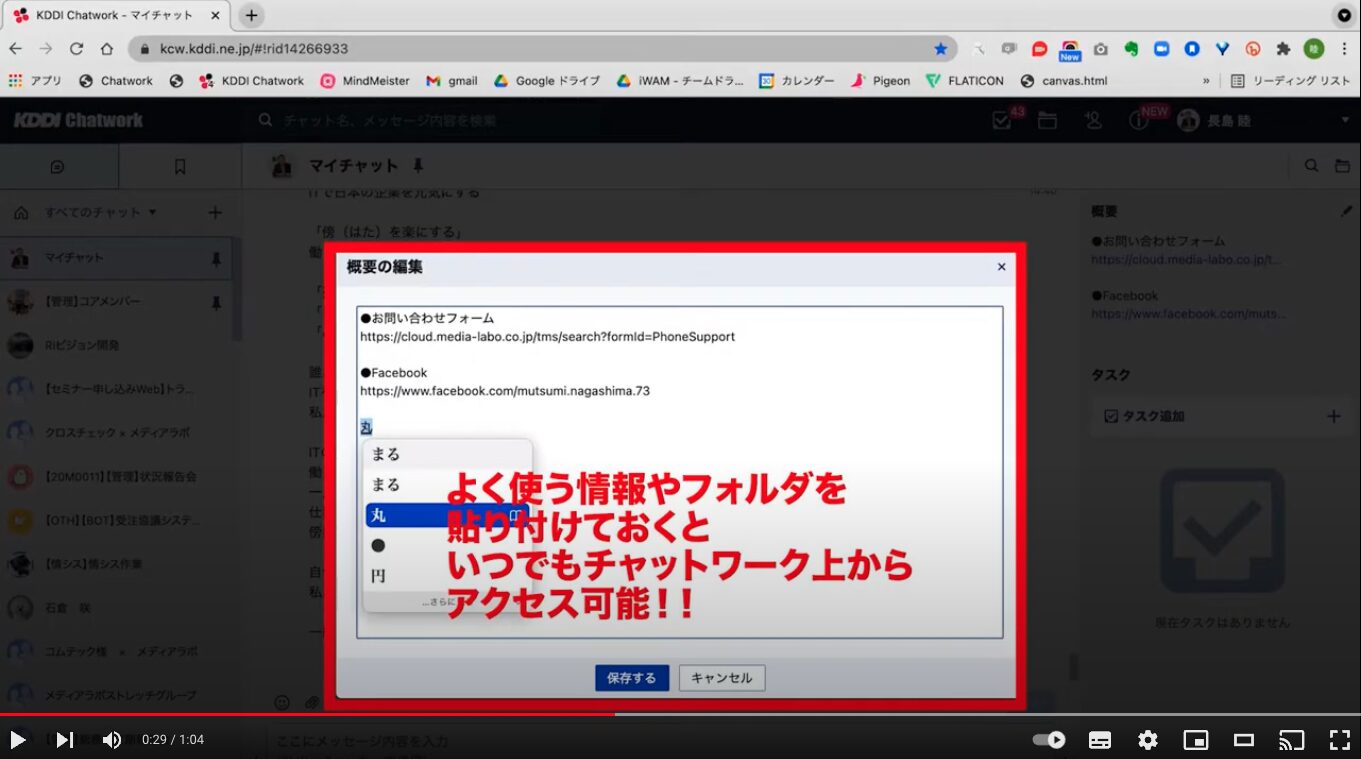This screenshot has width=1361, height=759.
Task: Open the canvas.html bookmark
Action: tap(1064, 81)
